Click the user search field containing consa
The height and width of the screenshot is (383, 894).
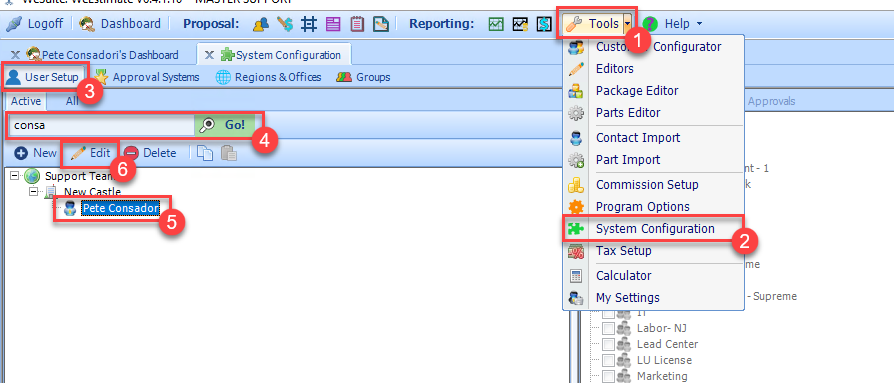101,125
